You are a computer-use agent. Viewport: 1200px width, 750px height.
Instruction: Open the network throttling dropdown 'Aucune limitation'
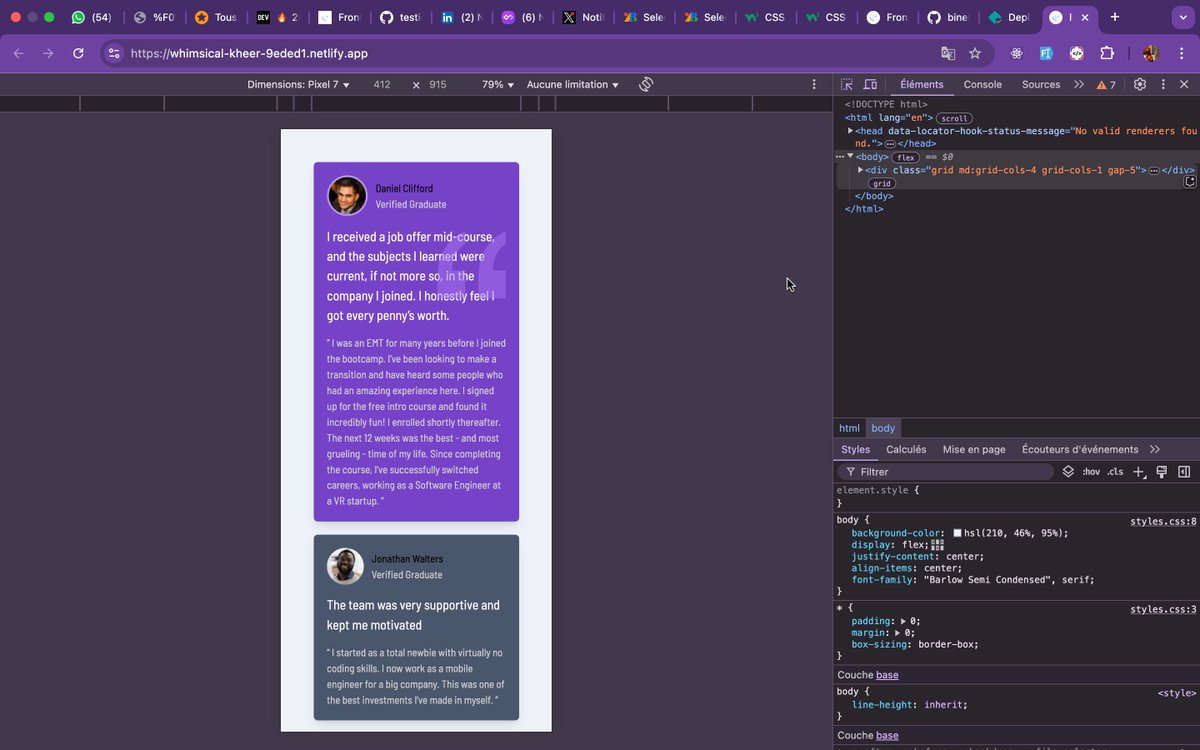(571, 84)
